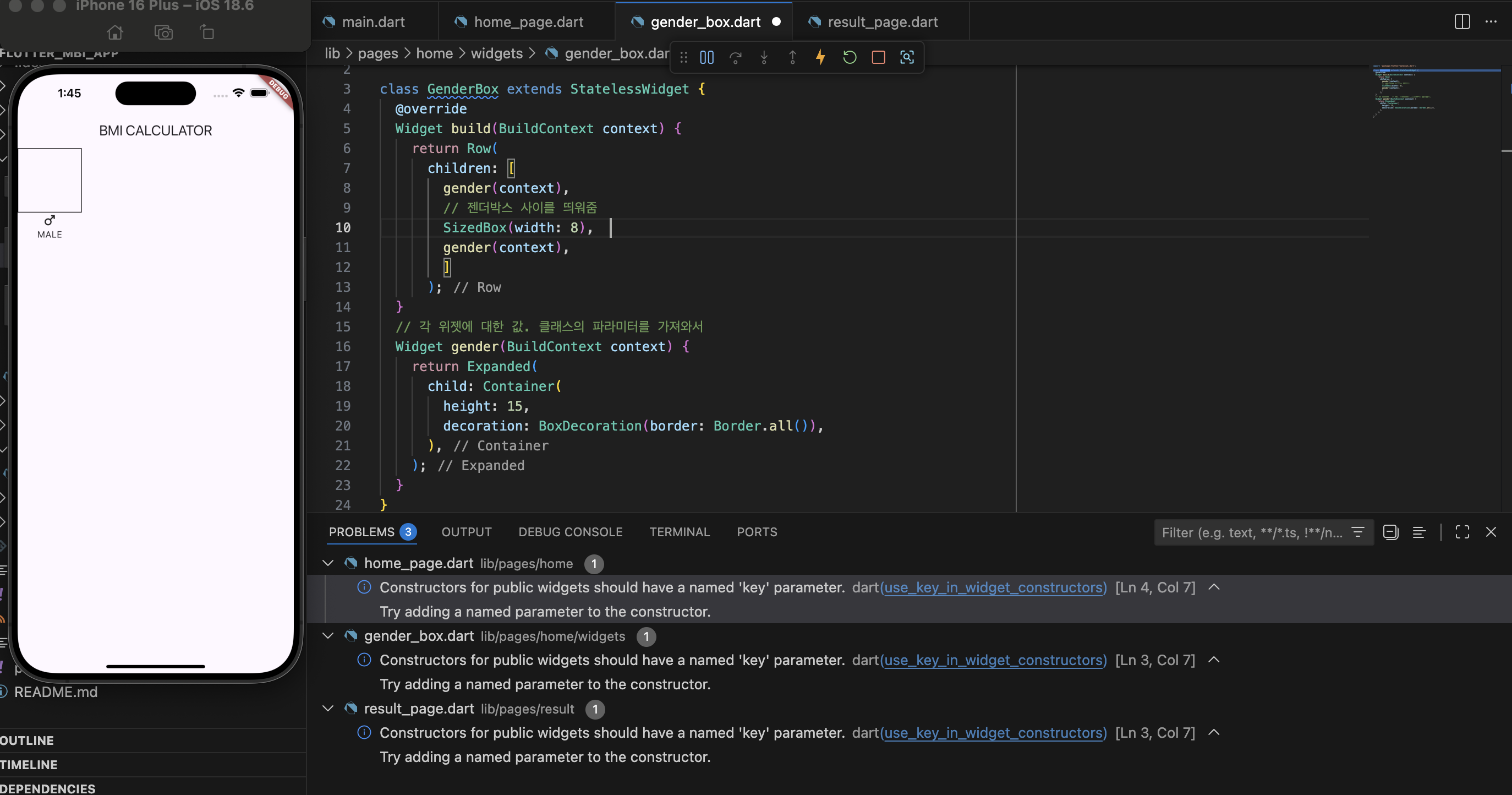The width and height of the screenshot is (1512, 795).
Task: Take a simulator screenshot with the camera icon
Action: (163, 32)
